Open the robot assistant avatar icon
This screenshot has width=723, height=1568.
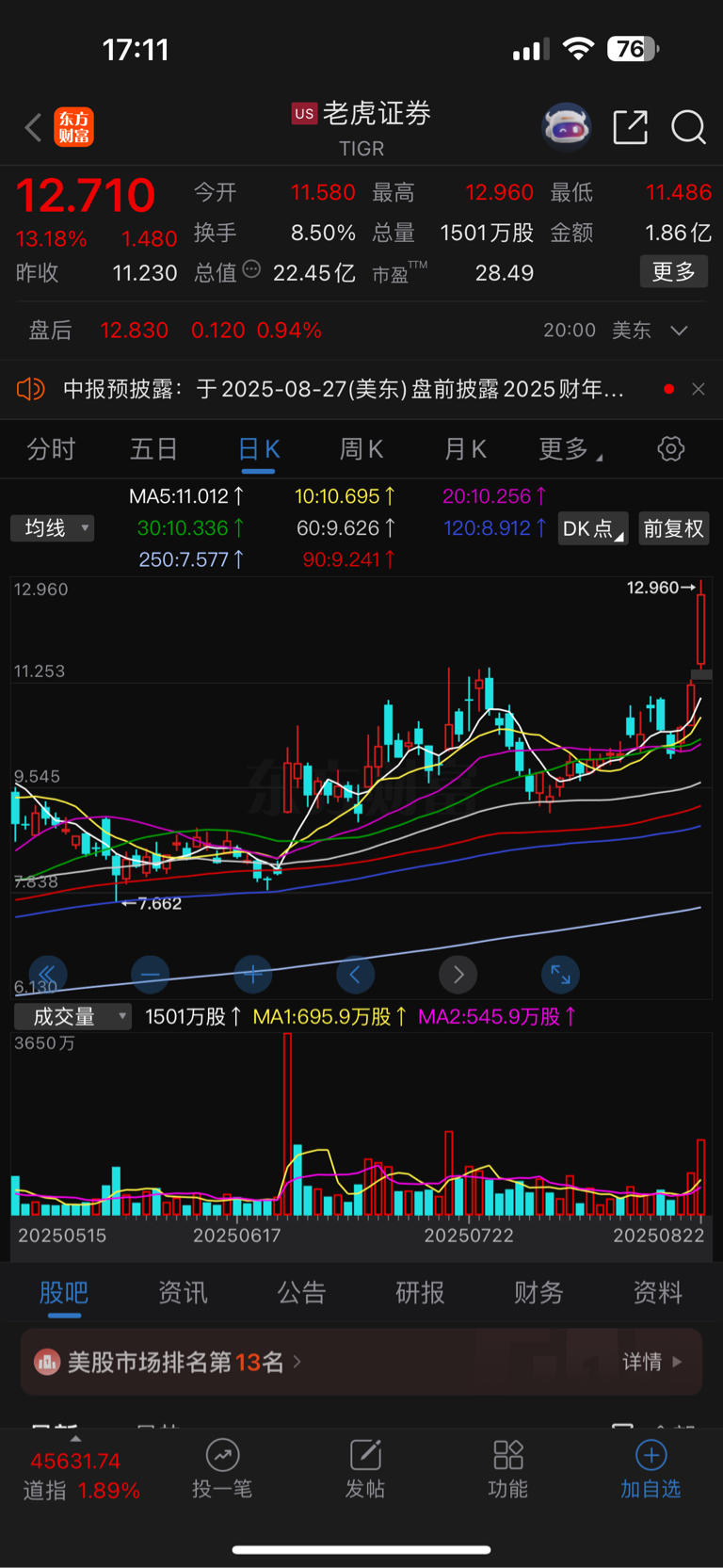[566, 126]
